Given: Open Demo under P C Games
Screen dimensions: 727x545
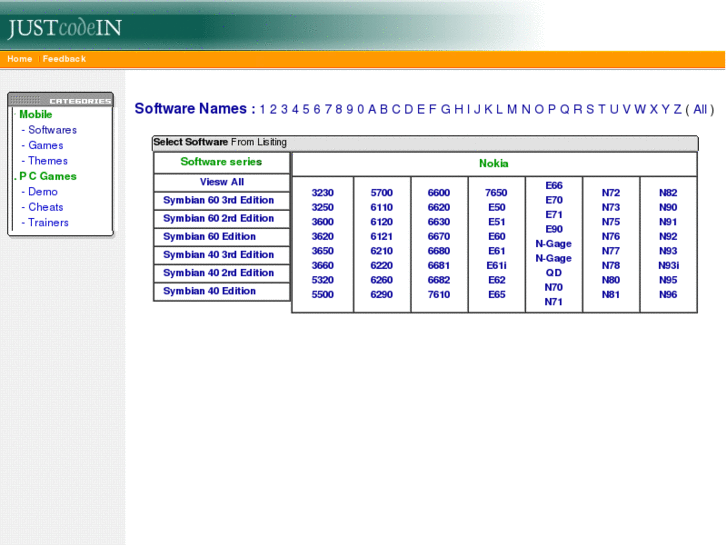Looking at the screenshot, I should pyautogui.click(x=43, y=192).
